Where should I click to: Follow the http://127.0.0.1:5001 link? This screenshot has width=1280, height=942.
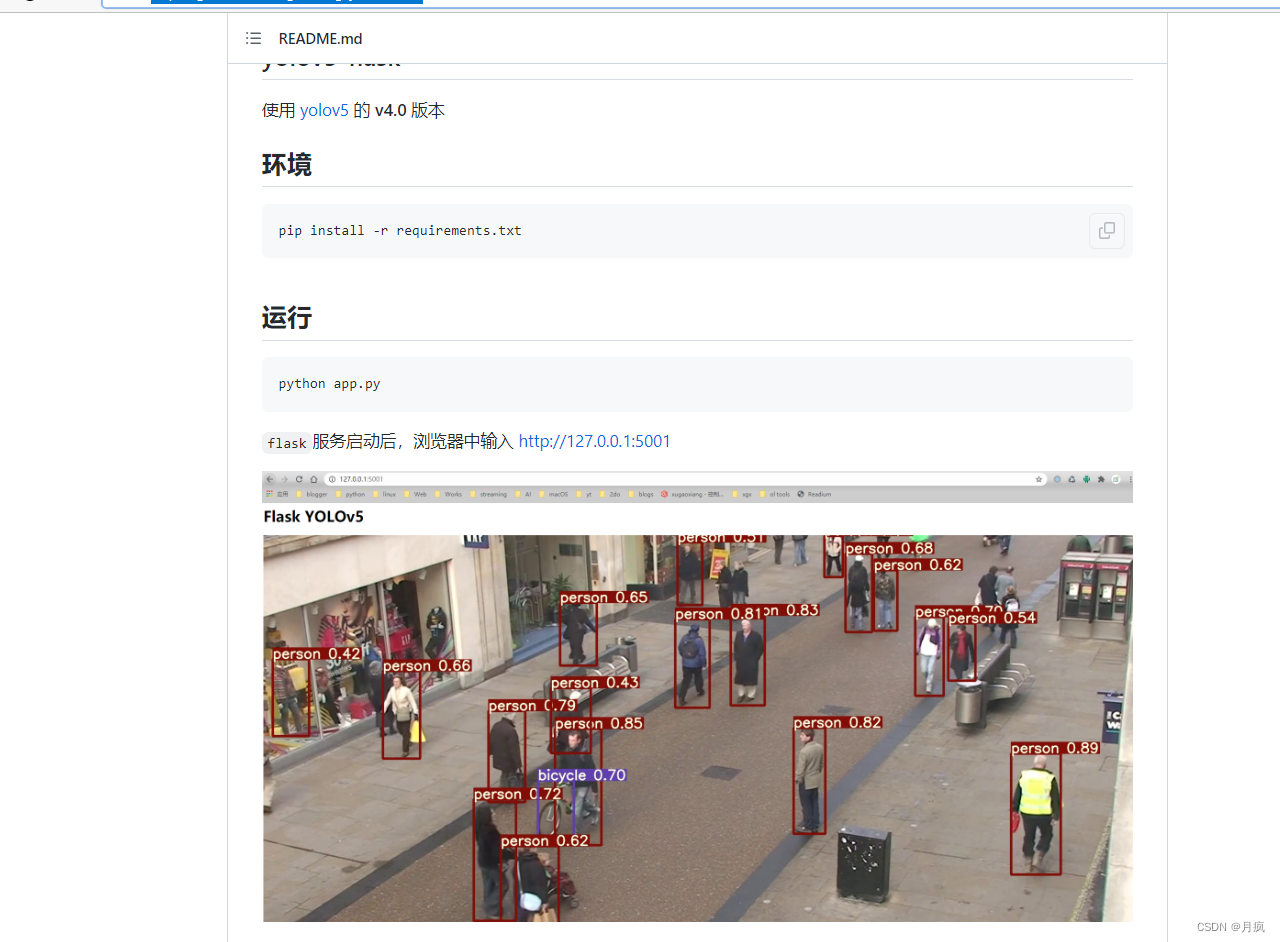point(594,441)
